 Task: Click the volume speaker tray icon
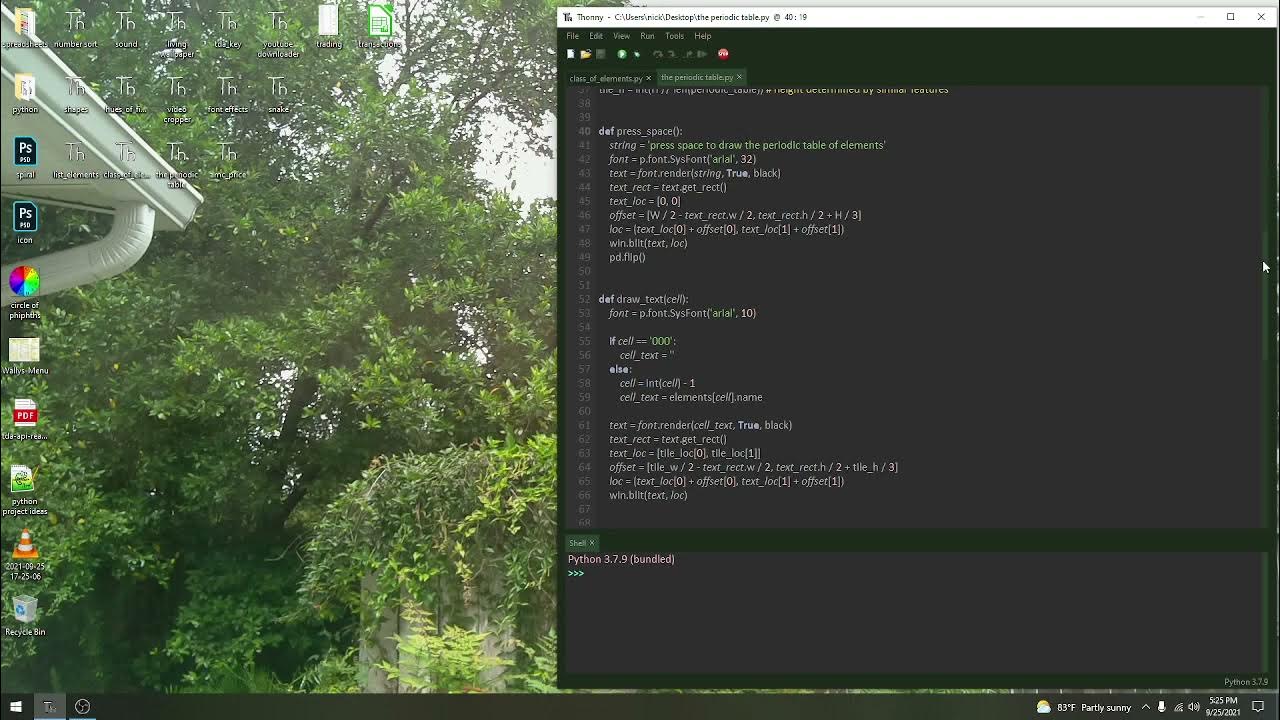pyautogui.click(x=1193, y=707)
